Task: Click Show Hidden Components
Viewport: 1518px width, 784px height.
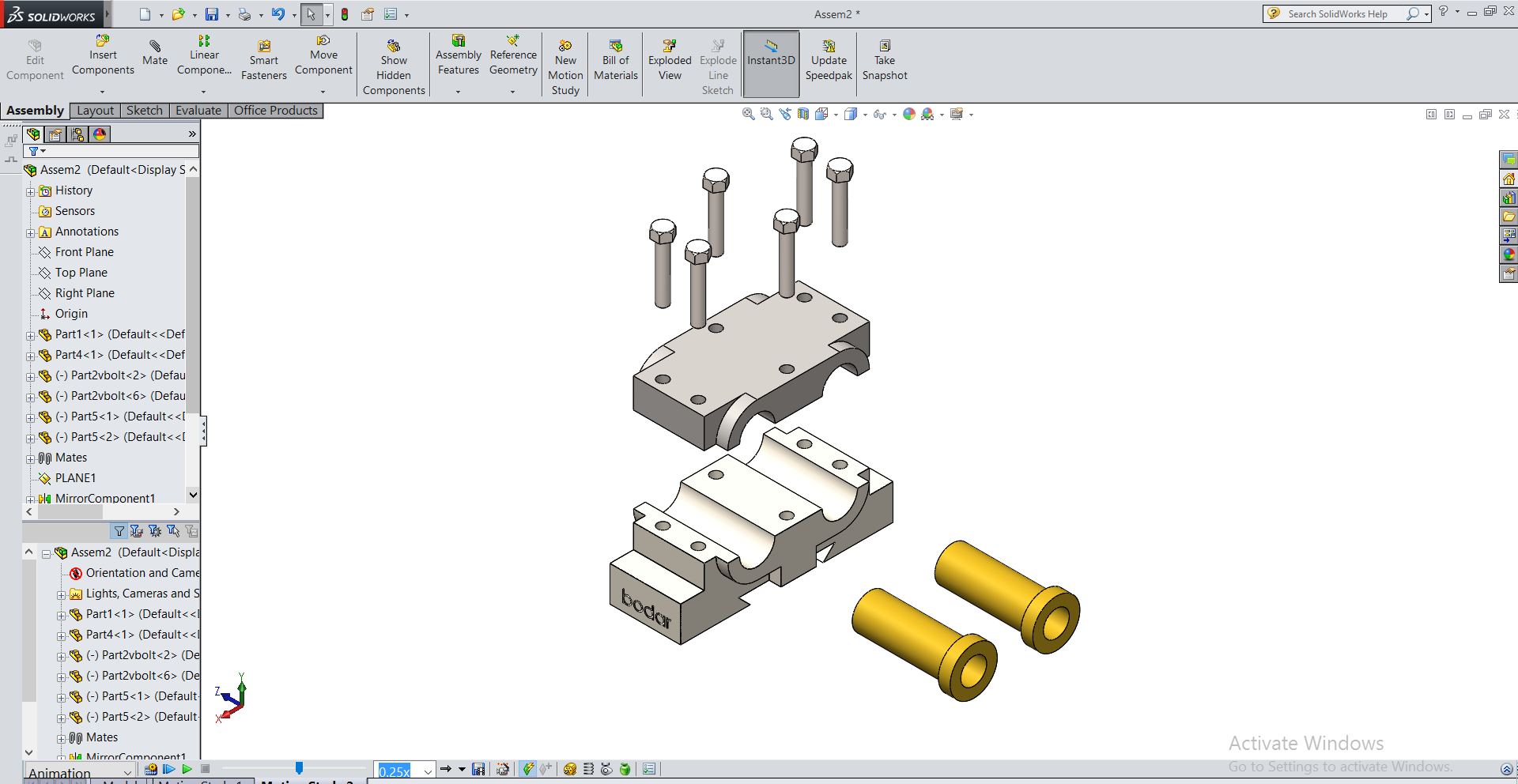Action: pyautogui.click(x=394, y=67)
